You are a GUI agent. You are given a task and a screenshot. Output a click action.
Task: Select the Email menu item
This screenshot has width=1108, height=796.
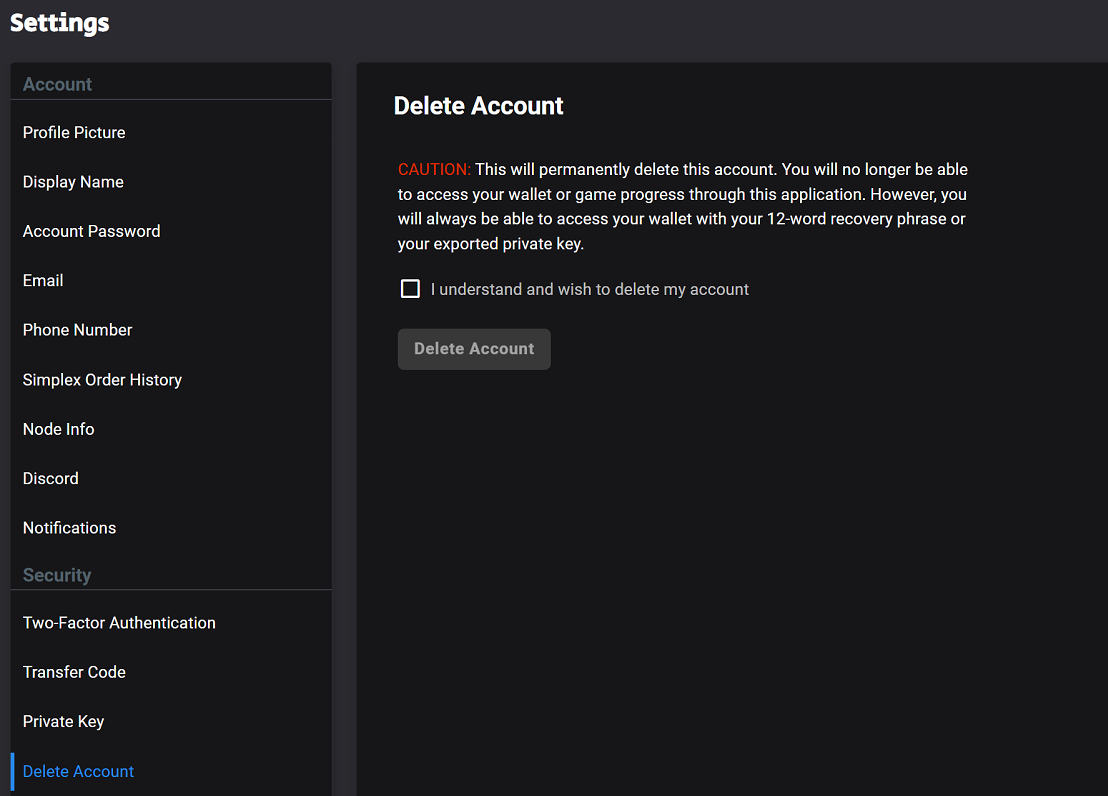pyautogui.click(x=171, y=281)
